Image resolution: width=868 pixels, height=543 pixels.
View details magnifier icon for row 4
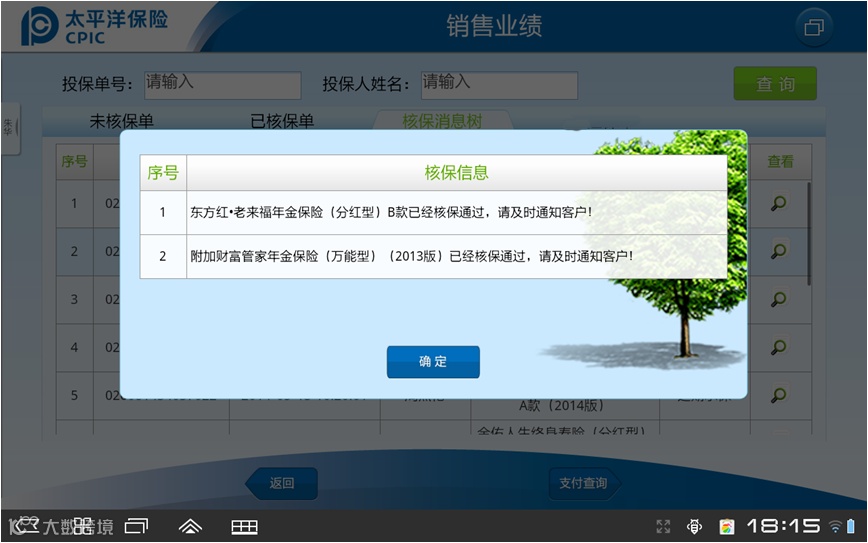point(779,347)
